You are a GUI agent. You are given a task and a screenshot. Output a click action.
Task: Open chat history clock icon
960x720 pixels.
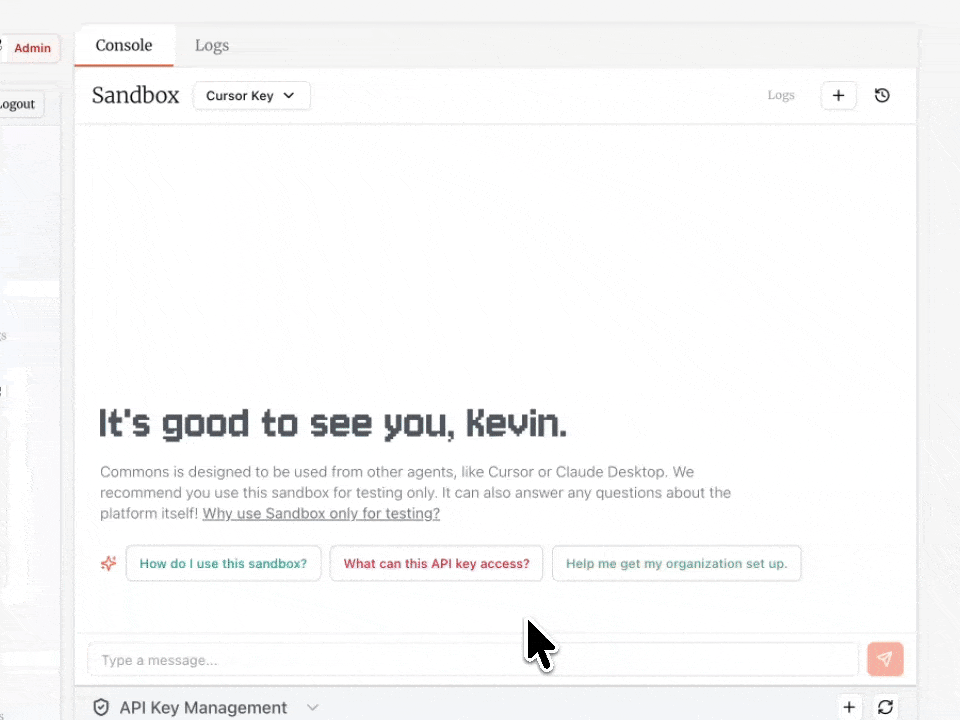[x=882, y=96]
